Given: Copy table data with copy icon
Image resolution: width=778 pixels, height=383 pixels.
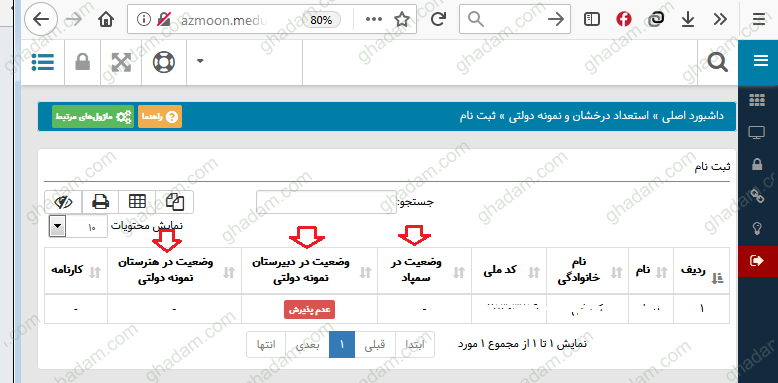Looking at the screenshot, I should 175,201.
